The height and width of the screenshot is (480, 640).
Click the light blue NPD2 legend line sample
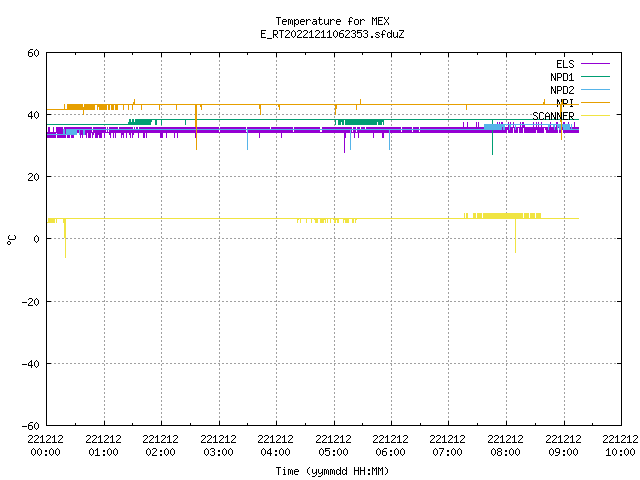point(595,89)
